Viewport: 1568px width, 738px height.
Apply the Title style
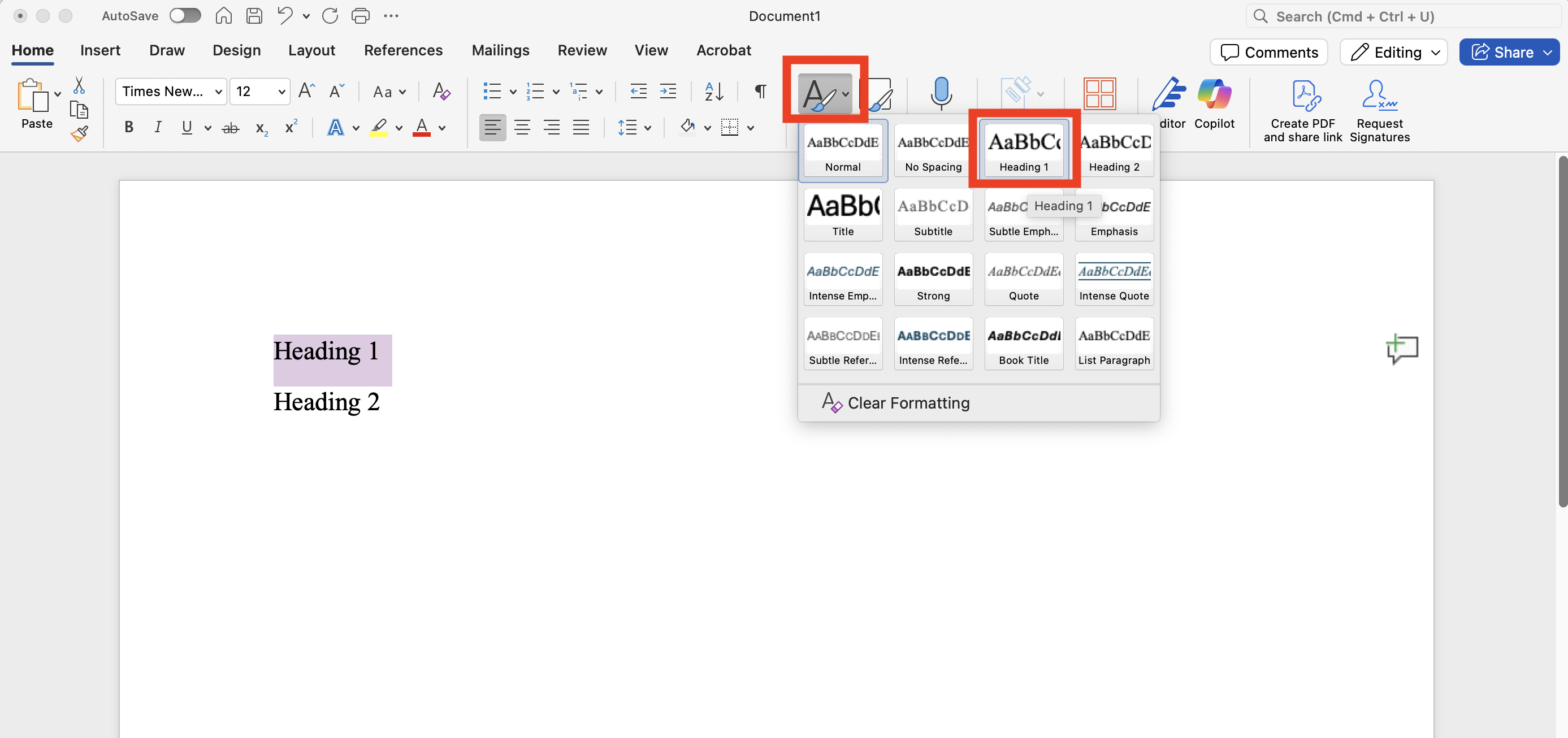(x=842, y=215)
